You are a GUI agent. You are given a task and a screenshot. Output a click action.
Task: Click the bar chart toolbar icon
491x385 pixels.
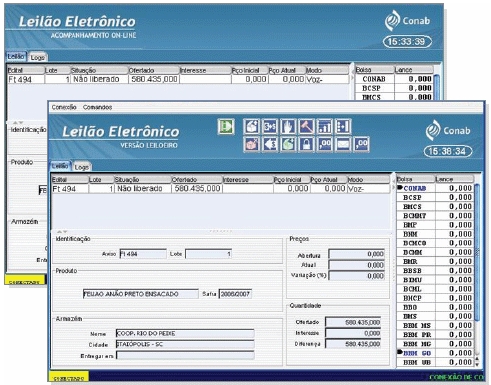[x=325, y=127]
